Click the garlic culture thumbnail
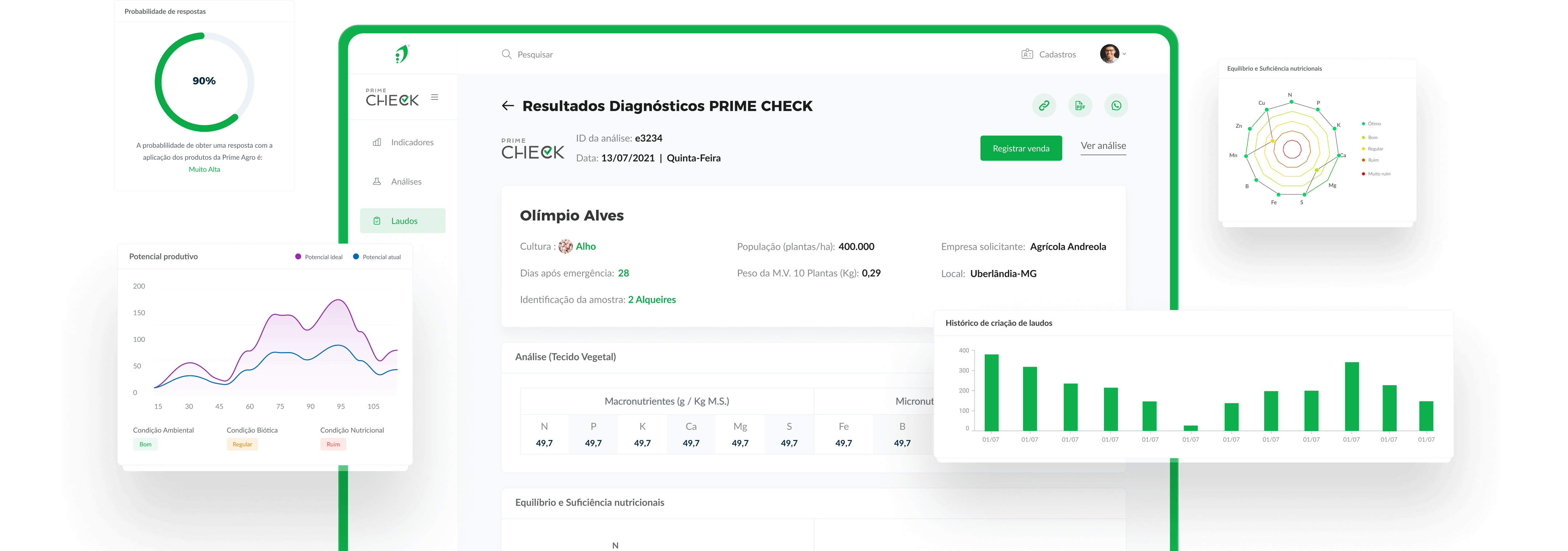 (x=565, y=246)
